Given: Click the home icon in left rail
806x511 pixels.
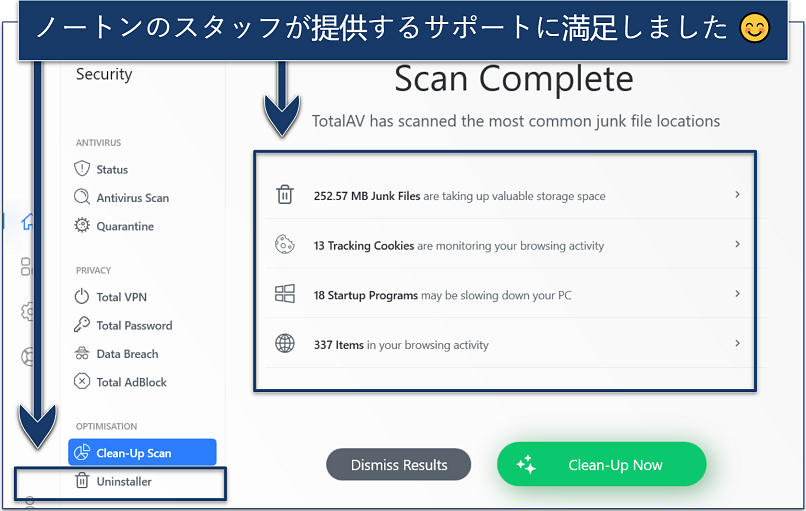Looking at the screenshot, I should pos(28,223).
